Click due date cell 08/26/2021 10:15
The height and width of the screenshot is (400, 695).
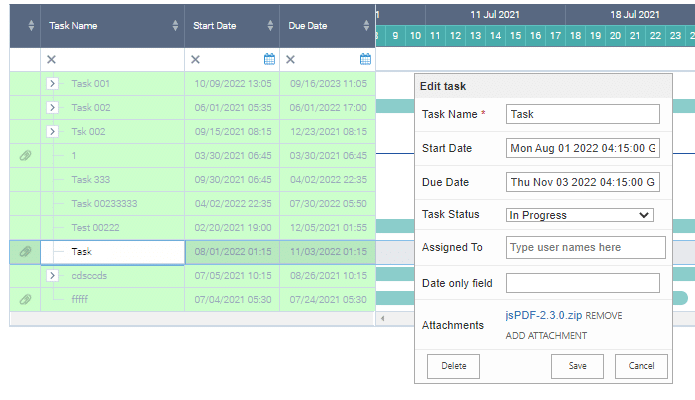328,275
